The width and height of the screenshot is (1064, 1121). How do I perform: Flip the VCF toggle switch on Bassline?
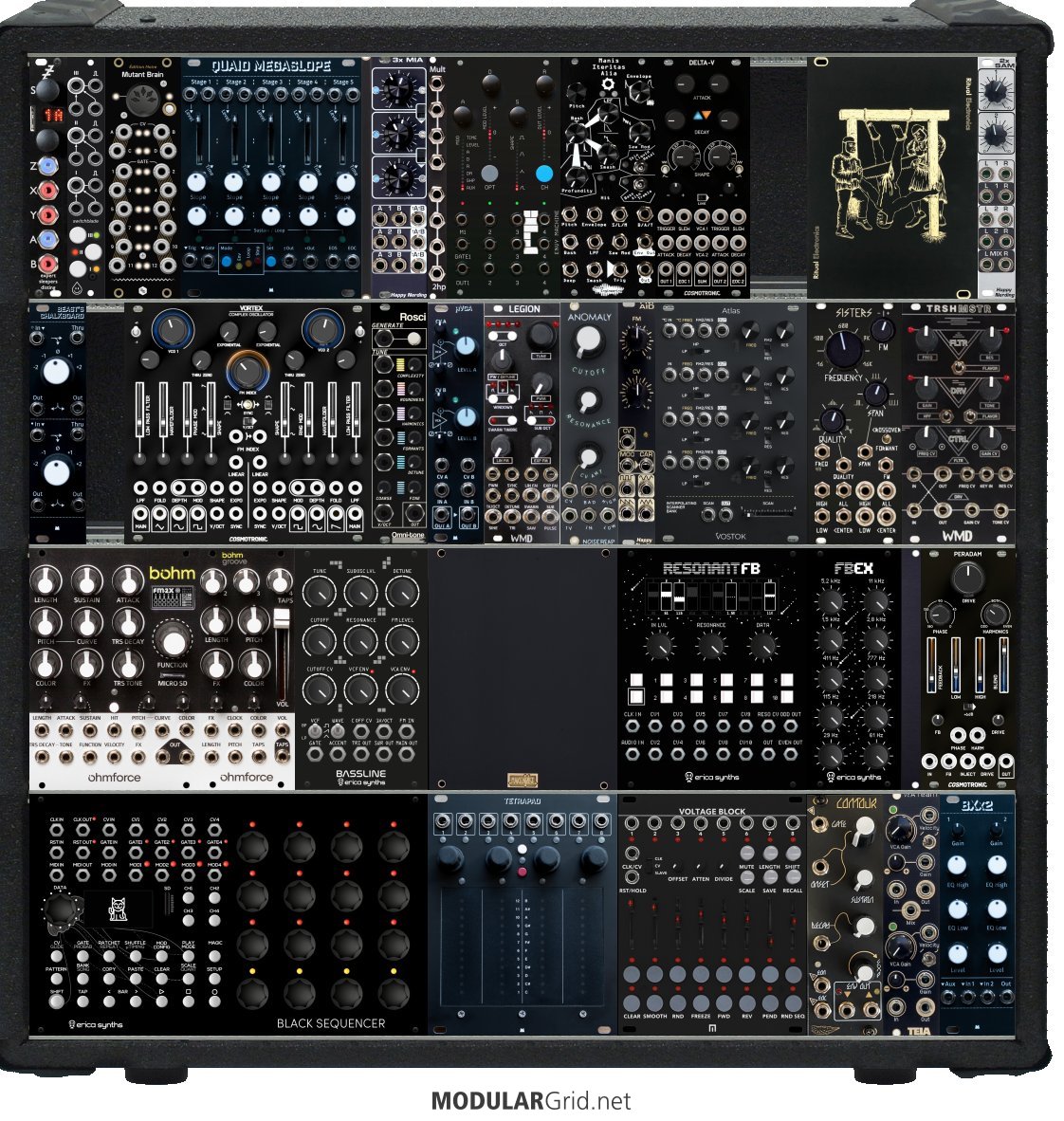[314, 732]
